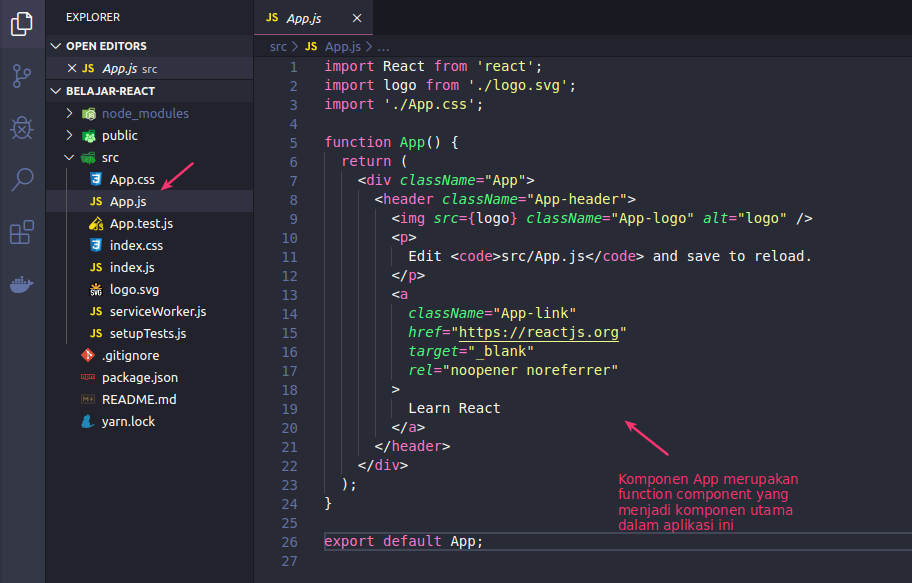
Task: Click the JS icon beside setupTests.js
Action: [x=96, y=333]
